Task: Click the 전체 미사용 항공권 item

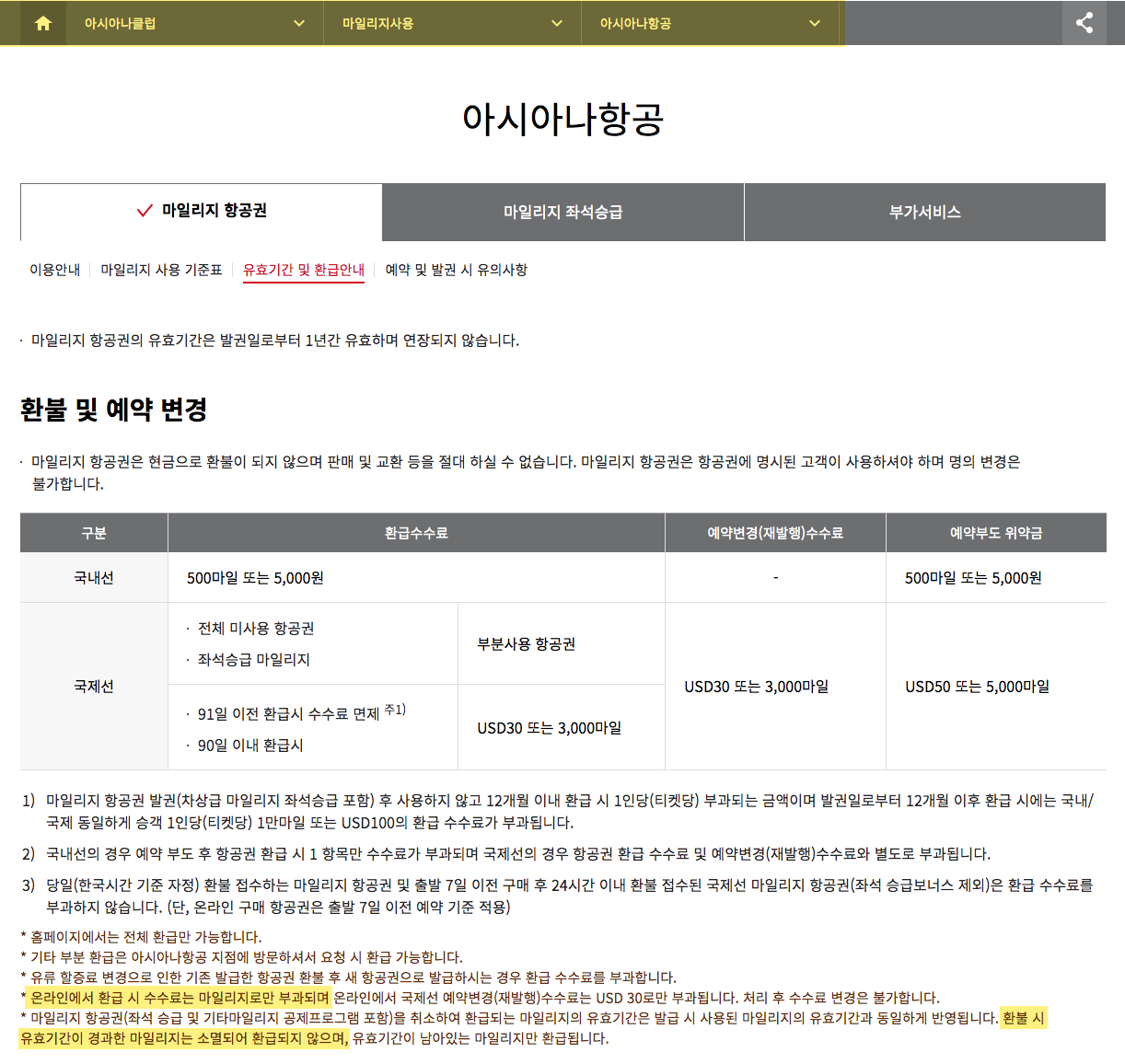Action: point(256,629)
